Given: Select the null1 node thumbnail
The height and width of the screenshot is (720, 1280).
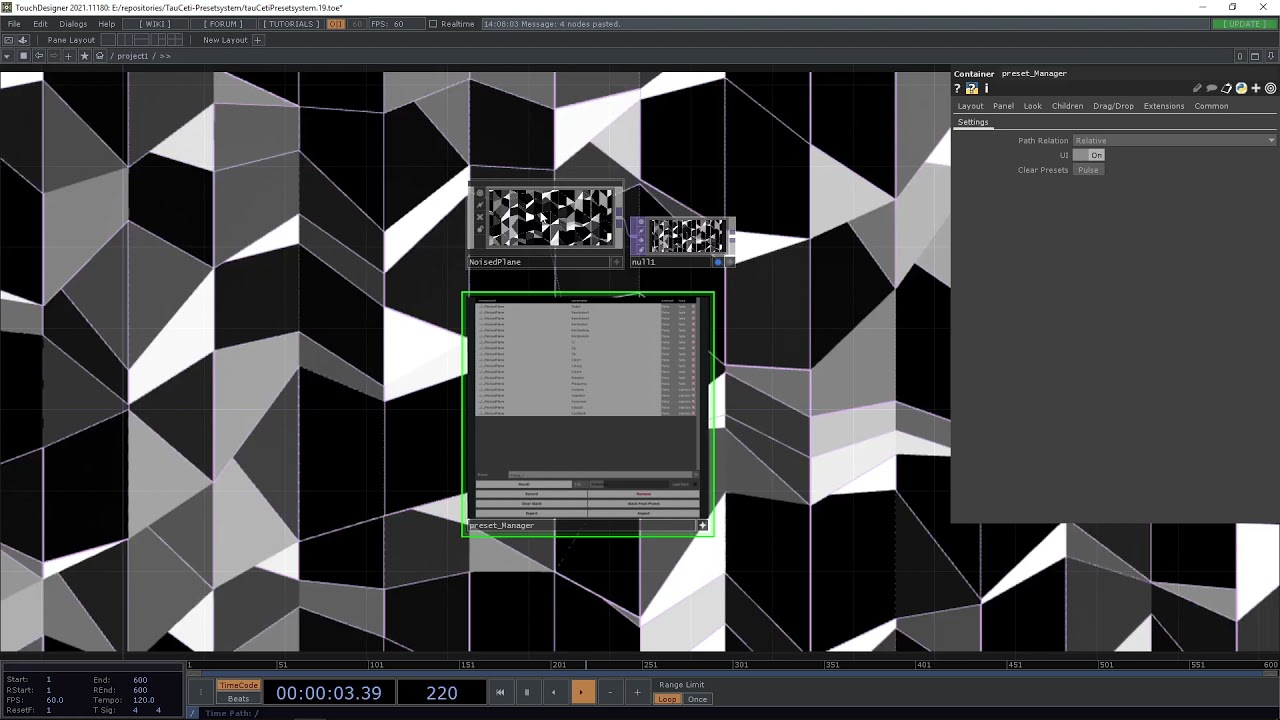Looking at the screenshot, I should (x=688, y=236).
